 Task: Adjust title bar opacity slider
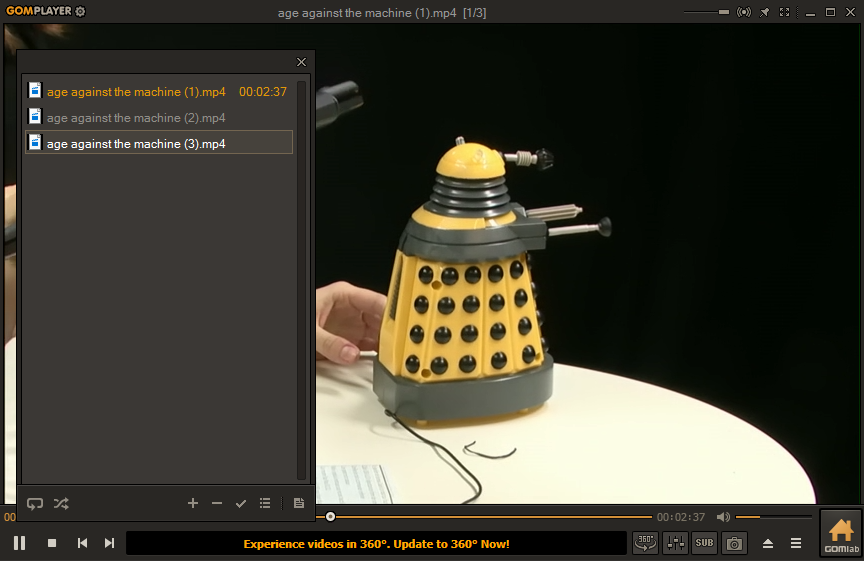click(706, 12)
